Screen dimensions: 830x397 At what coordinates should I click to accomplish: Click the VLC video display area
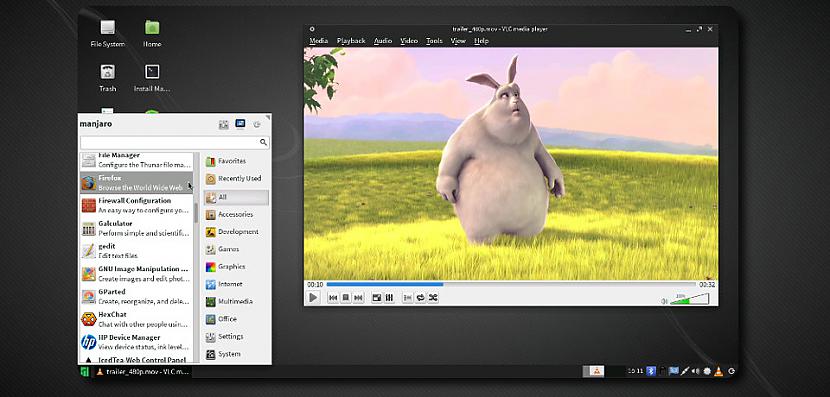511,164
